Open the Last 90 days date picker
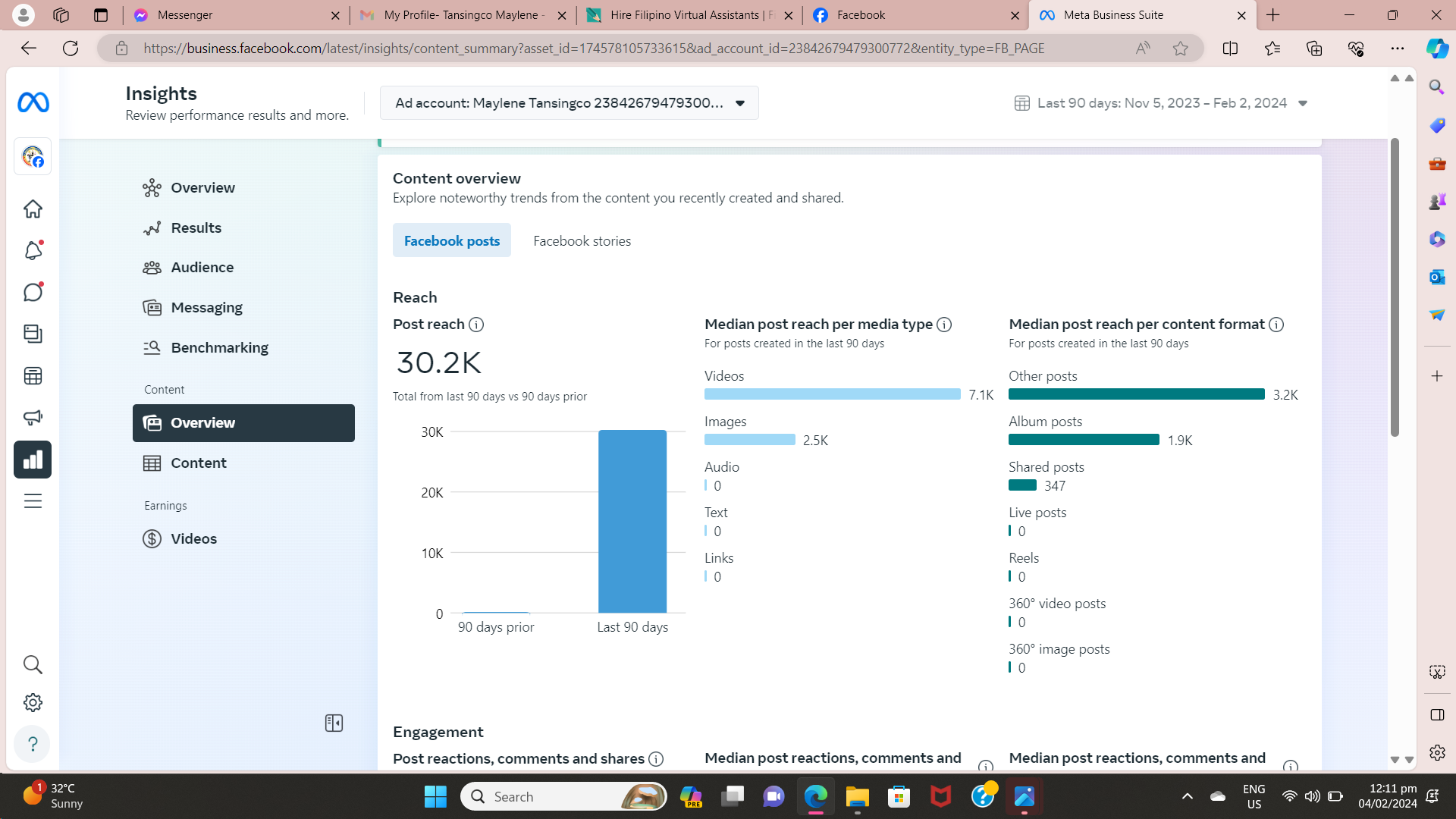This screenshot has height=819, width=1456. click(x=1161, y=103)
